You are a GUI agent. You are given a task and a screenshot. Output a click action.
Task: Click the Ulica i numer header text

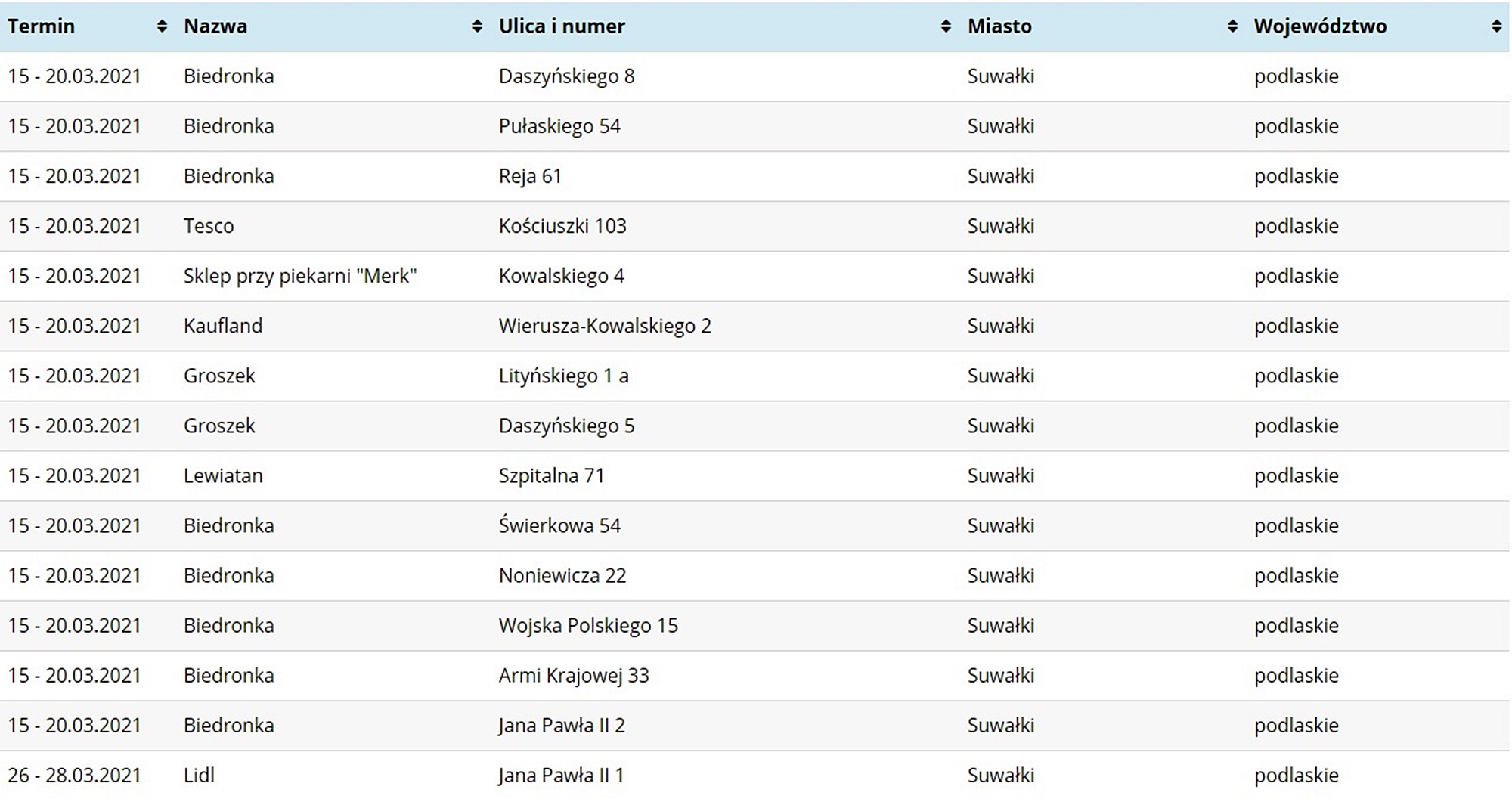[x=562, y=26]
